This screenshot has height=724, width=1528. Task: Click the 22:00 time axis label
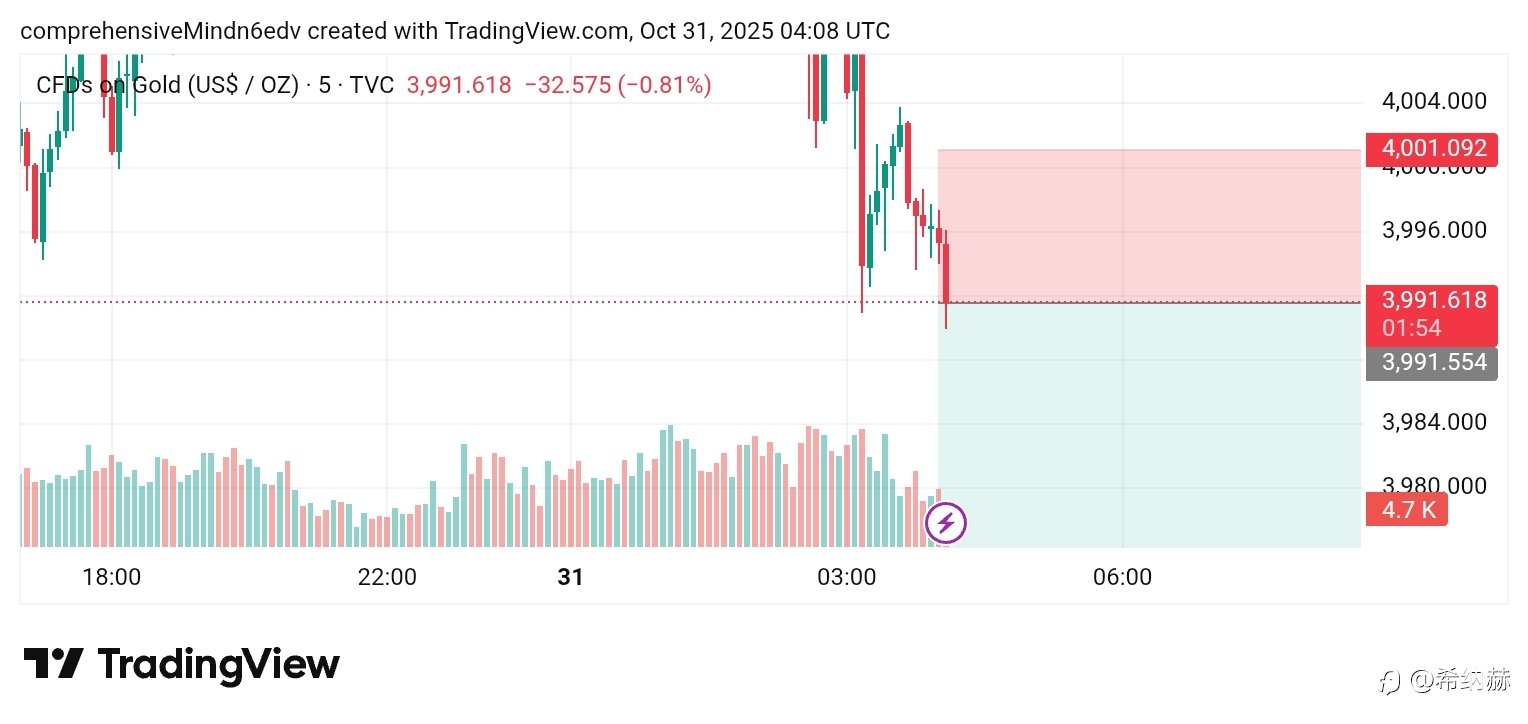[387, 578]
